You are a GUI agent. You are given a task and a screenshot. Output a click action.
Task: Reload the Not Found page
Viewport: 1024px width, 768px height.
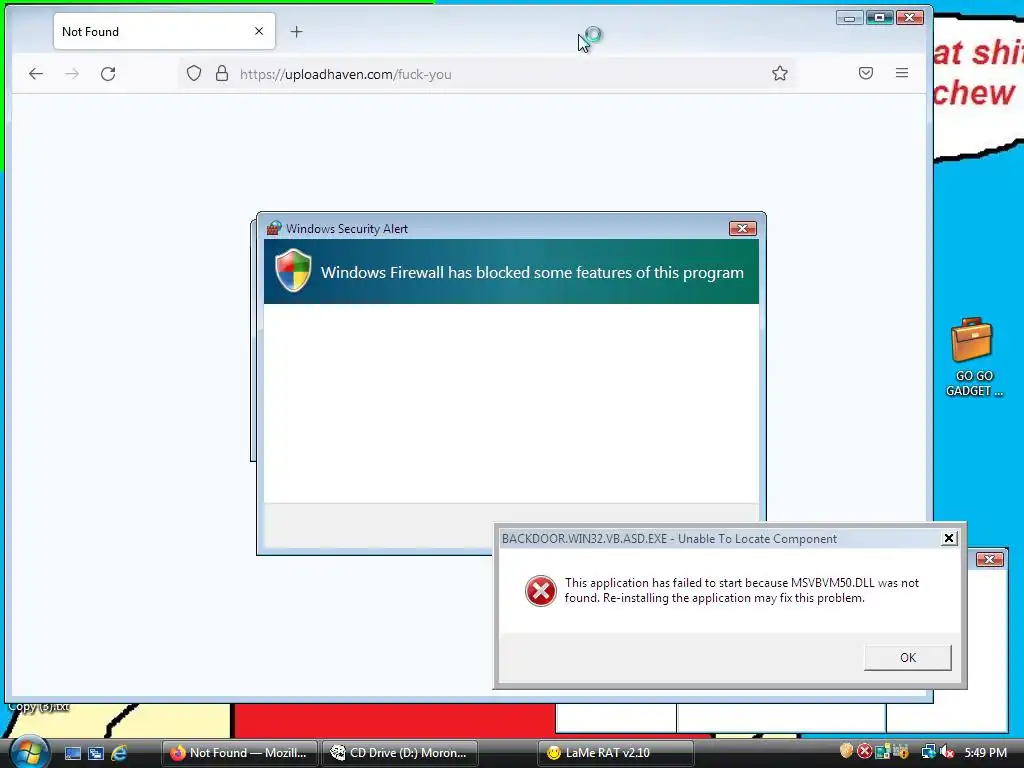(x=108, y=74)
